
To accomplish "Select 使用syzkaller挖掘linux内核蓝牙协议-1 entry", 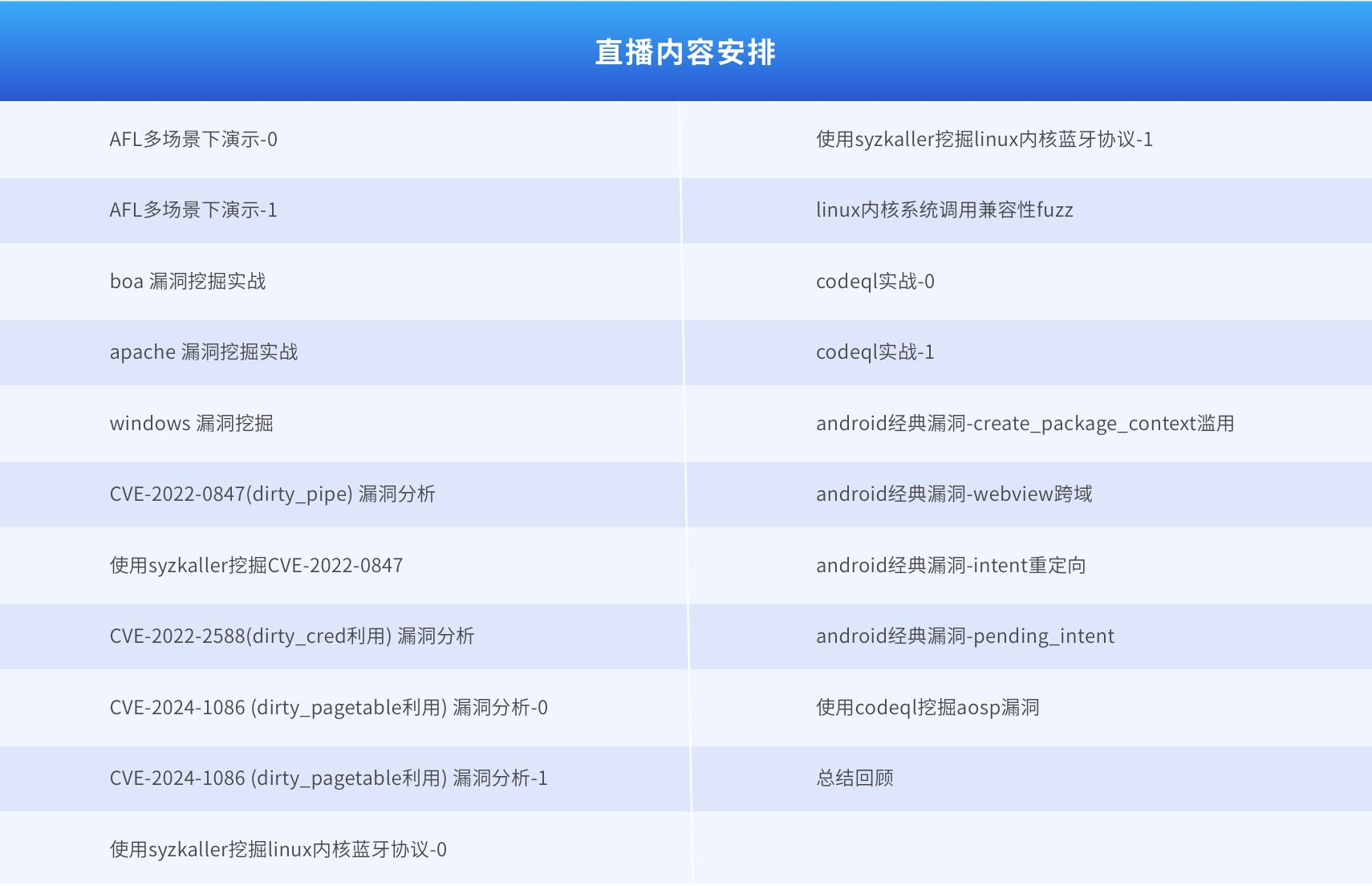I will click(984, 140).
